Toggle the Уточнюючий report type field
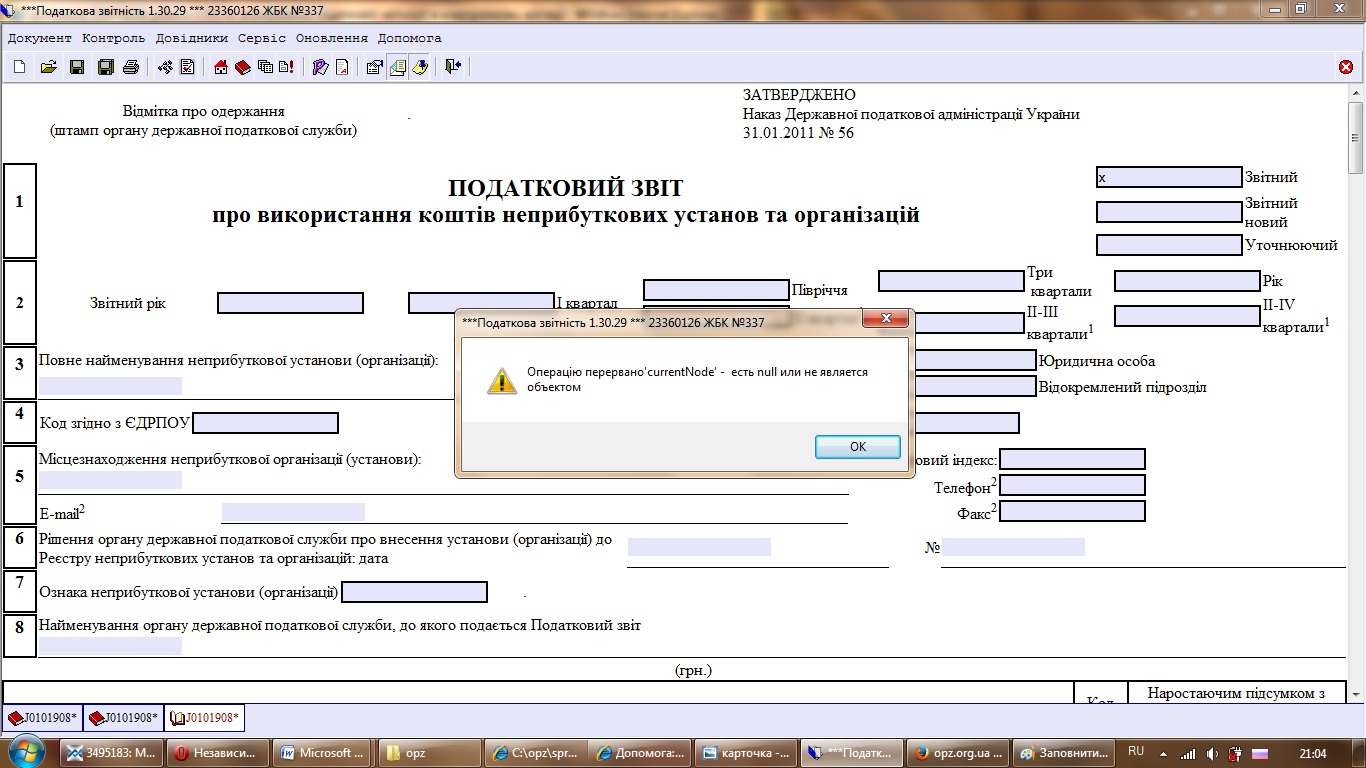 pyautogui.click(x=1169, y=245)
